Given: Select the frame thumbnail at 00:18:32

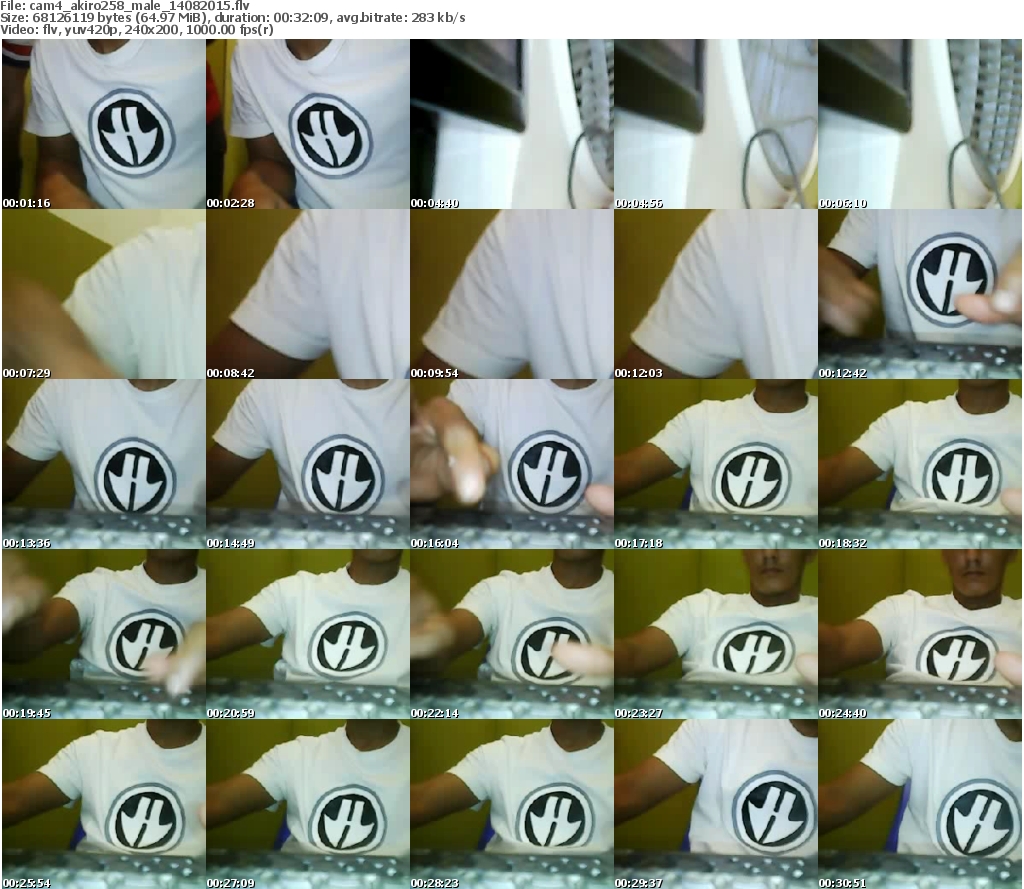Looking at the screenshot, I should point(920,464).
